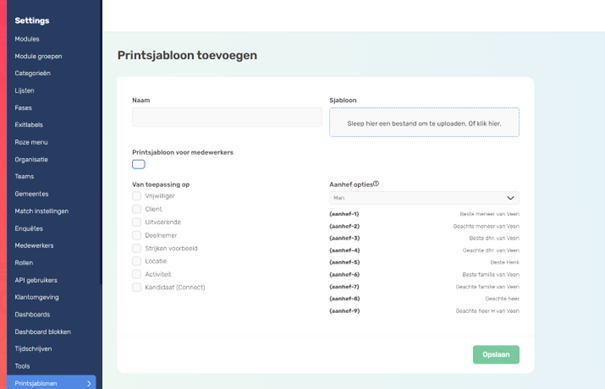605x389 pixels.
Task: Open Tijdschrijven in the sidebar
Action: click(x=33, y=349)
